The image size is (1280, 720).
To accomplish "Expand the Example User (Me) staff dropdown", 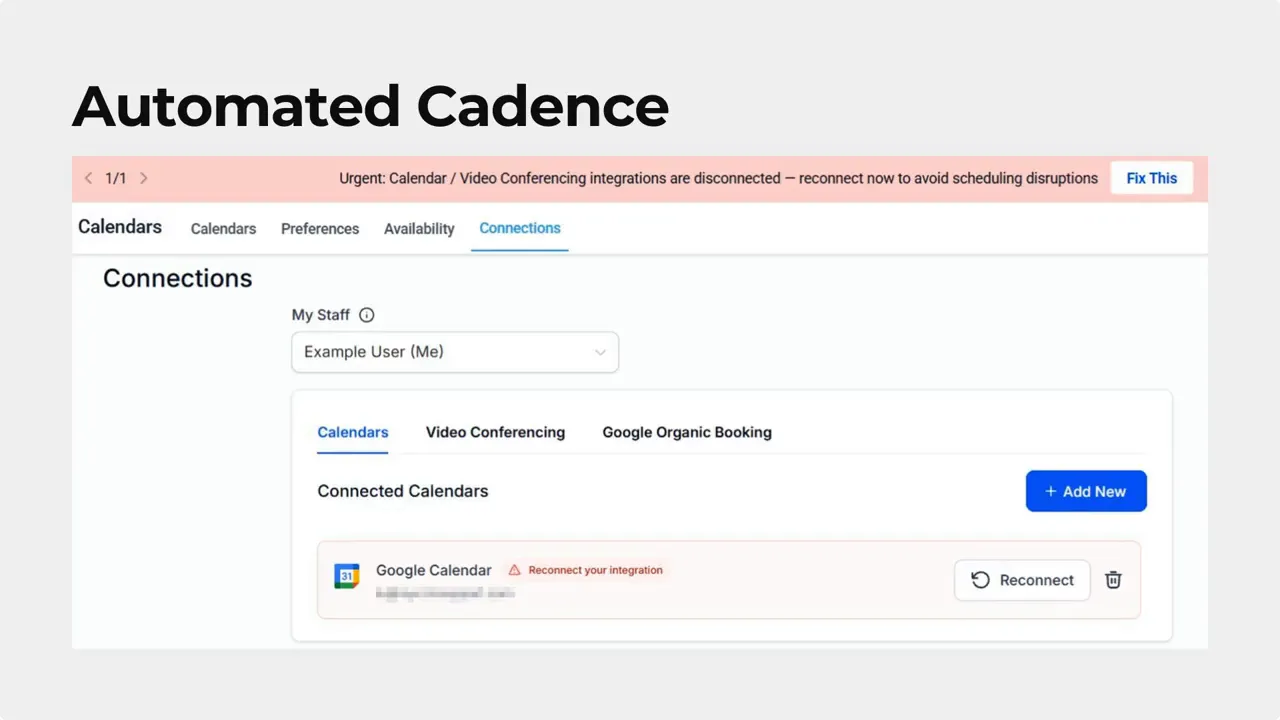I will (455, 352).
